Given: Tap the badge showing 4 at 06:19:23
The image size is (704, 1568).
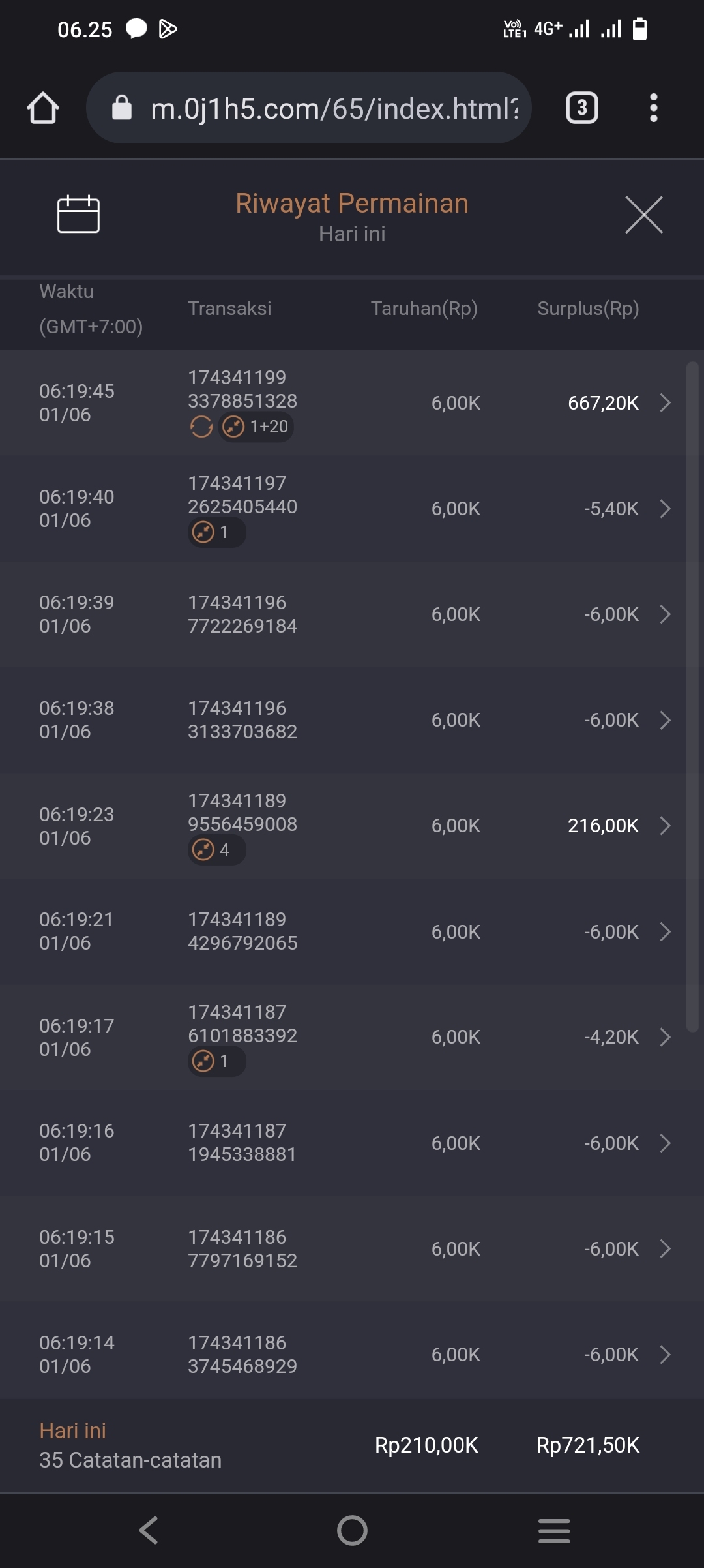Looking at the screenshot, I should (216, 850).
